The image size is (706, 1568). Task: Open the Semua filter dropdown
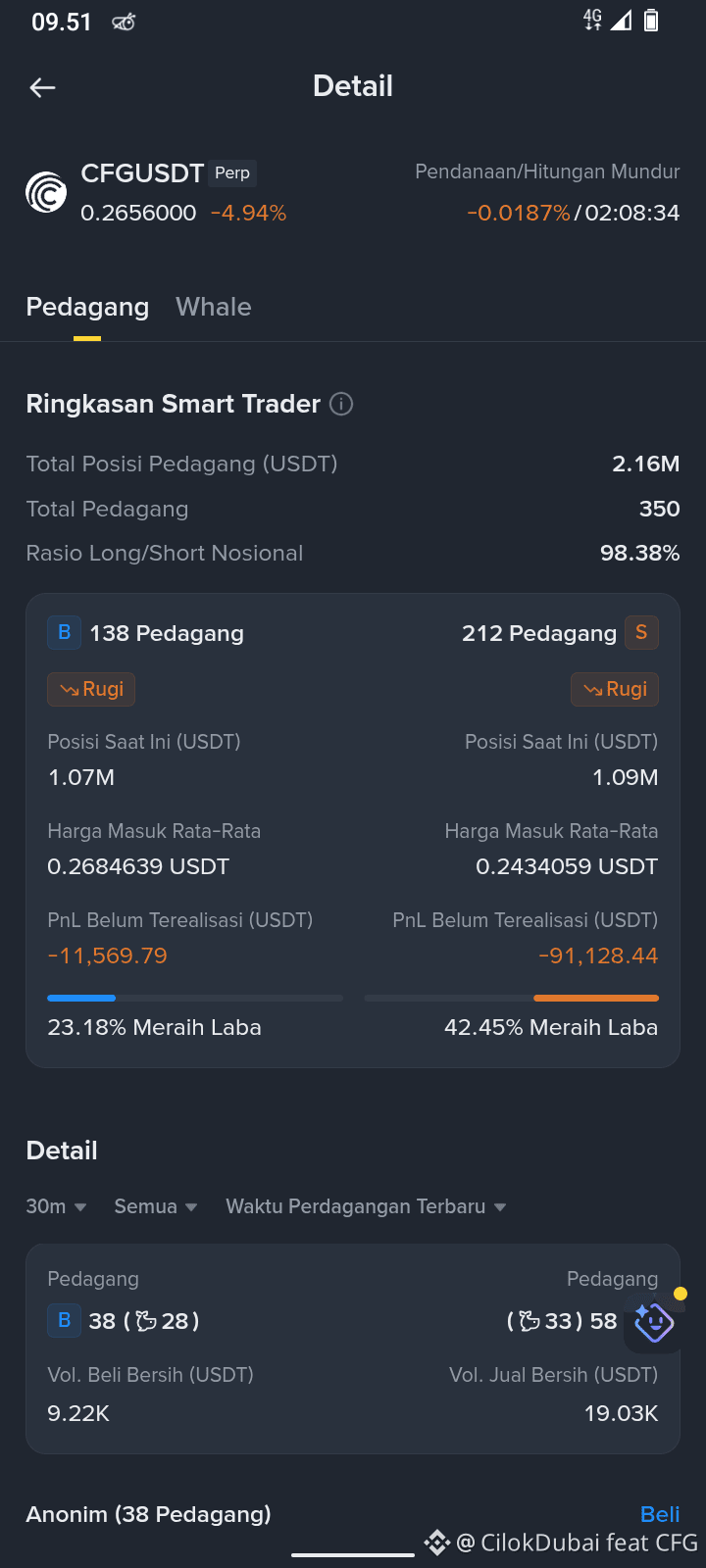[156, 1206]
